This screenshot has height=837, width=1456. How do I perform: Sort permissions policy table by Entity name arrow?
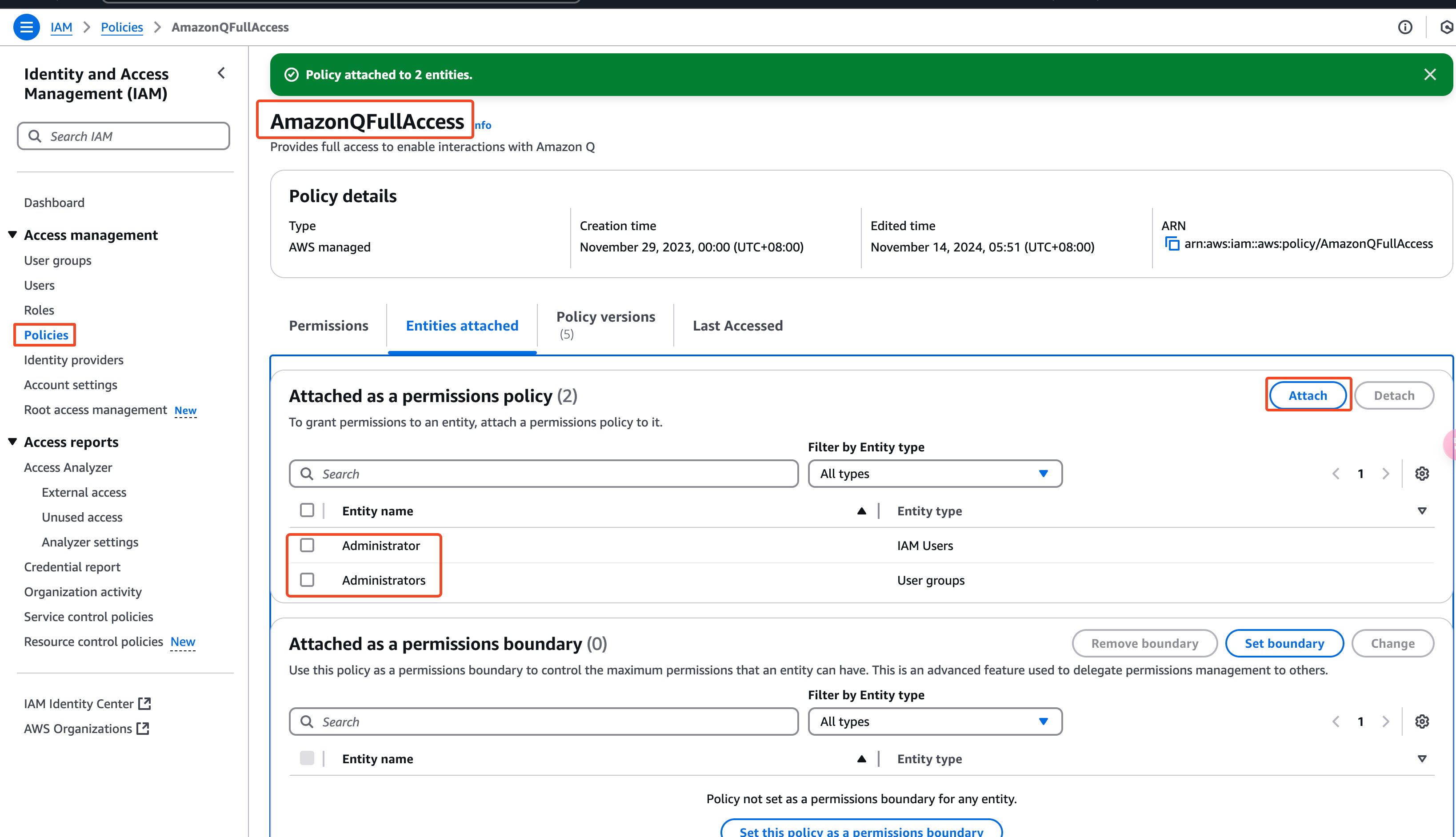[861, 511]
